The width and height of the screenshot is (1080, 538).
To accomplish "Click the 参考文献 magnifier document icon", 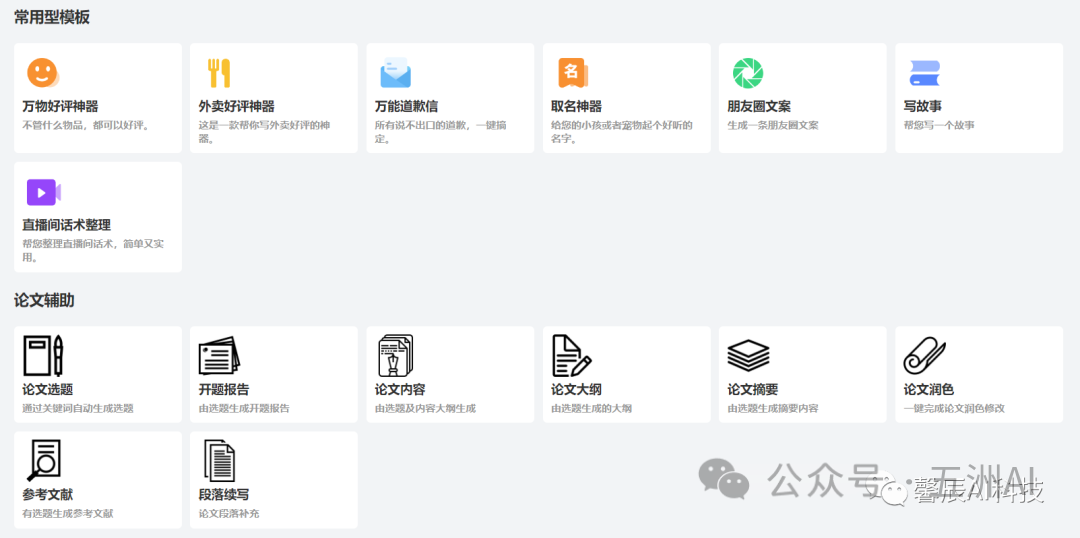I will [x=43, y=461].
